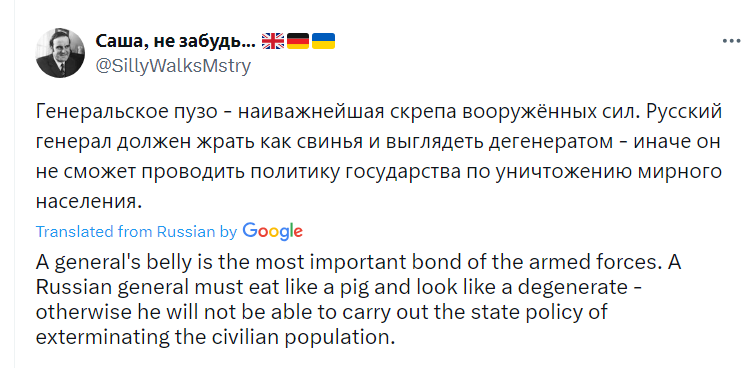Click the author's profile avatar photo
Viewport: 754px width, 368px height.
(x=61, y=53)
